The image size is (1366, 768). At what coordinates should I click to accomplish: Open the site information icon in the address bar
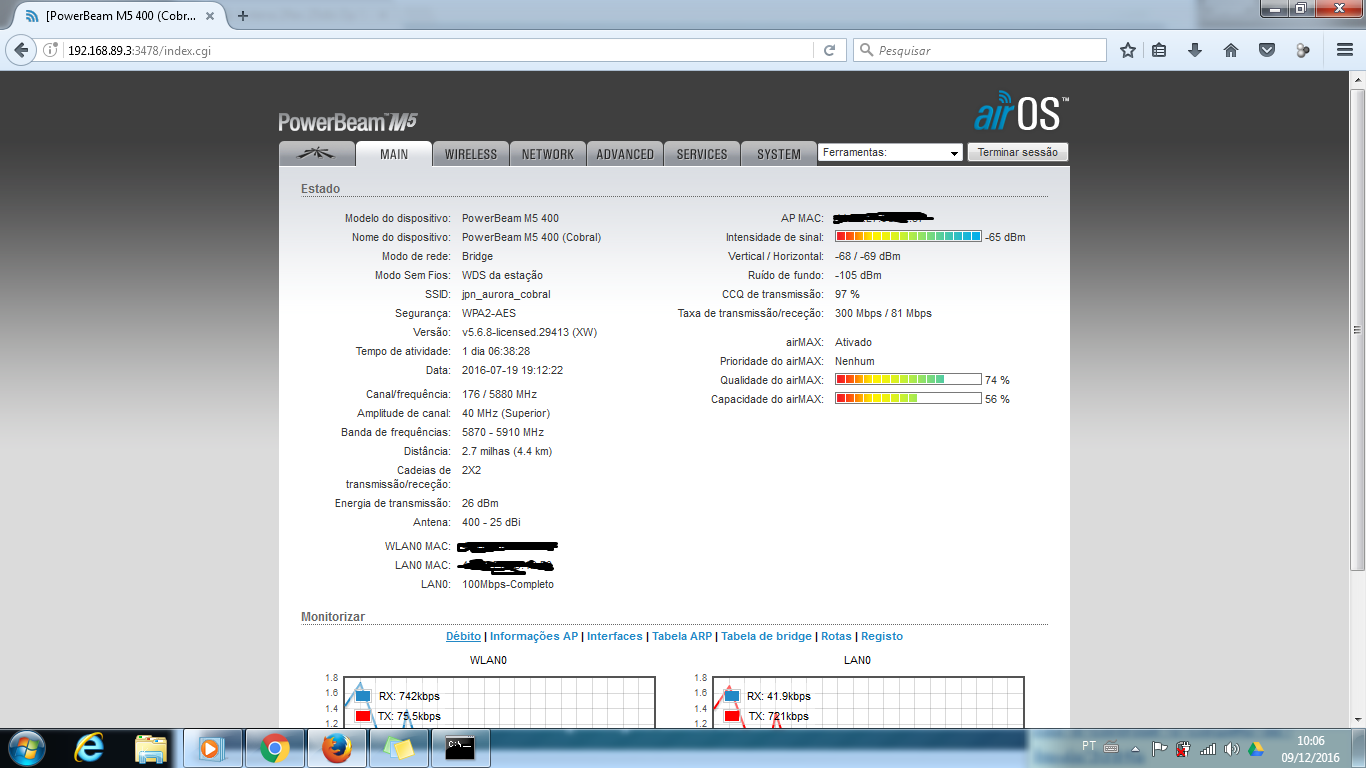(x=51, y=50)
